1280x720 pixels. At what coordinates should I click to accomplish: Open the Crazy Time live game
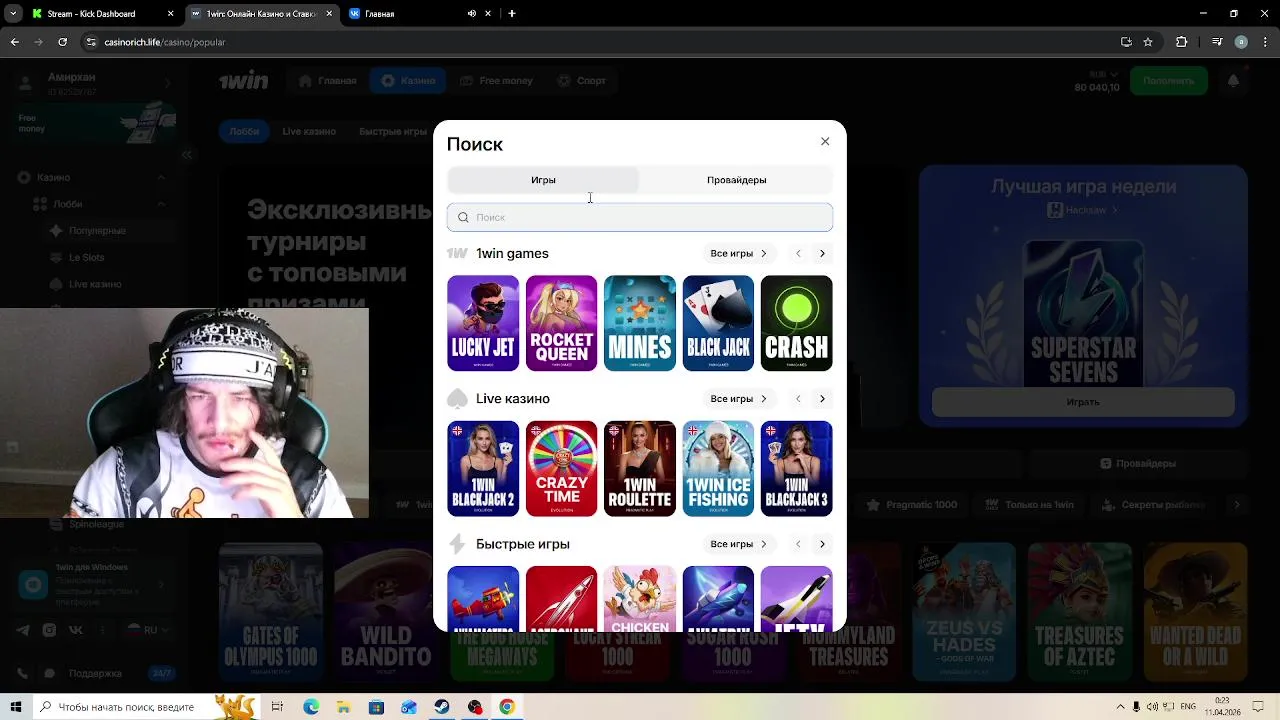point(561,468)
